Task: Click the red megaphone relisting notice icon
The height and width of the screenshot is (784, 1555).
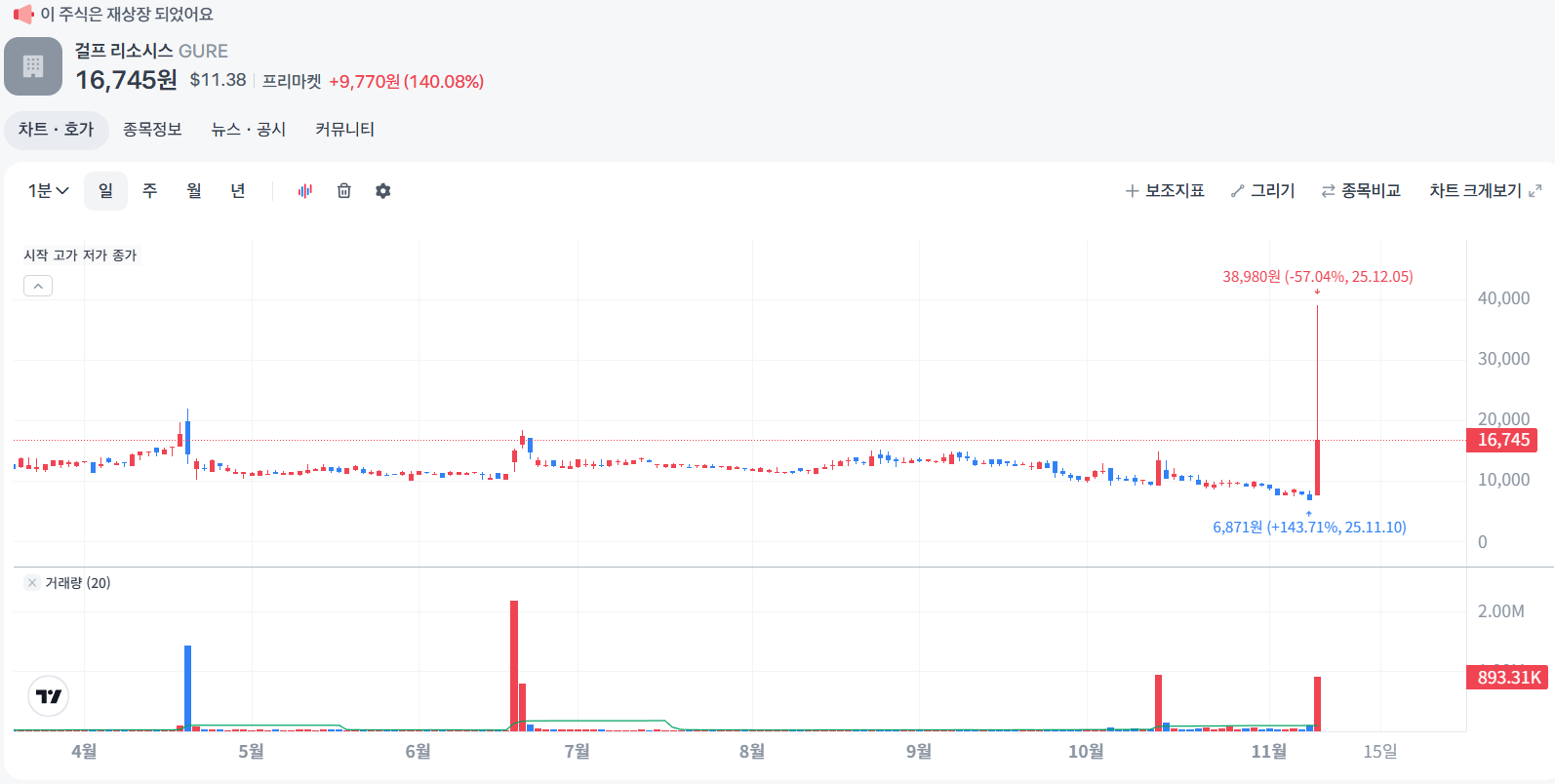Action: click(23, 15)
